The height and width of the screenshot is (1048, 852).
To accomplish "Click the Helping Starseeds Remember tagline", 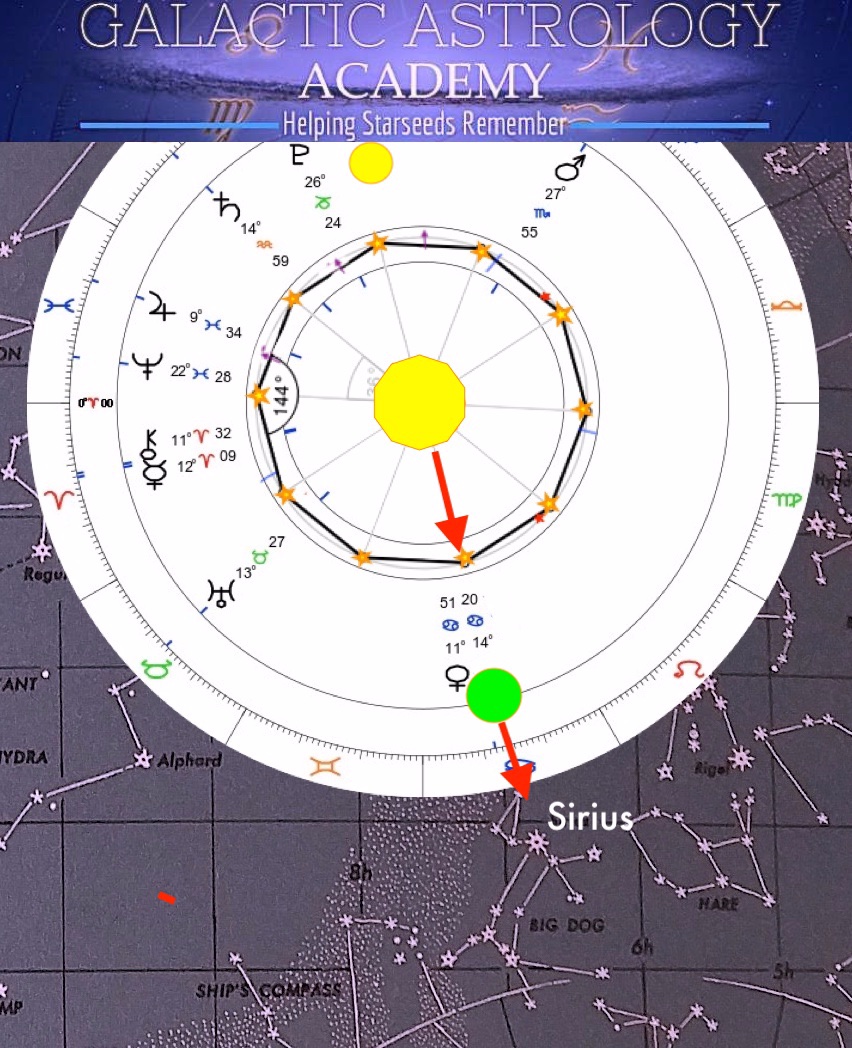I will (424, 124).
